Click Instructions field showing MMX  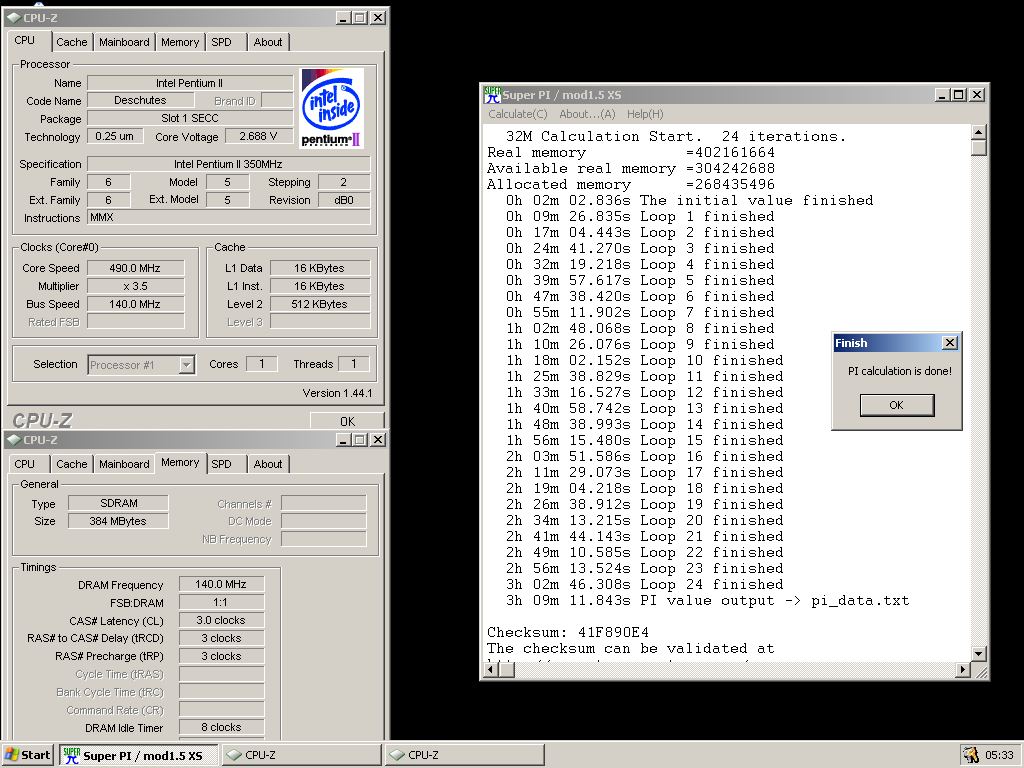(x=229, y=217)
